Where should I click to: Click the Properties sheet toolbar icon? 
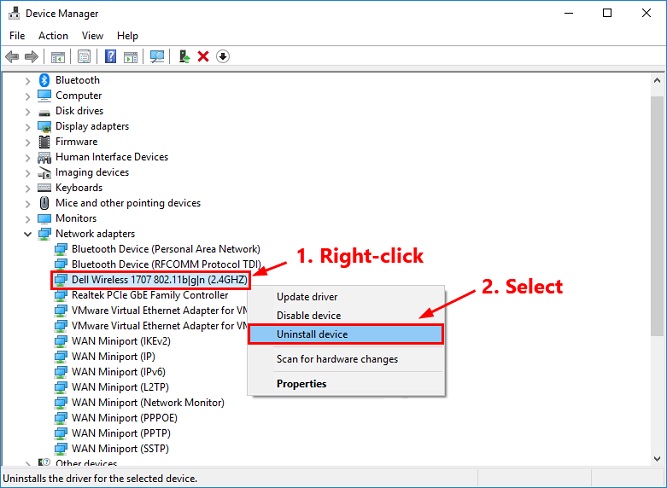pyautogui.click(x=84, y=56)
